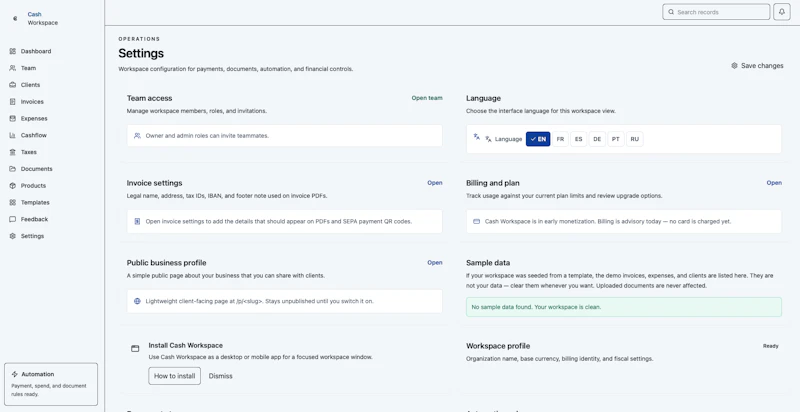Viewport: 800px width, 412px height.
Task: Click the window icon beside Install Cash Workspace
Action: [x=135, y=349]
